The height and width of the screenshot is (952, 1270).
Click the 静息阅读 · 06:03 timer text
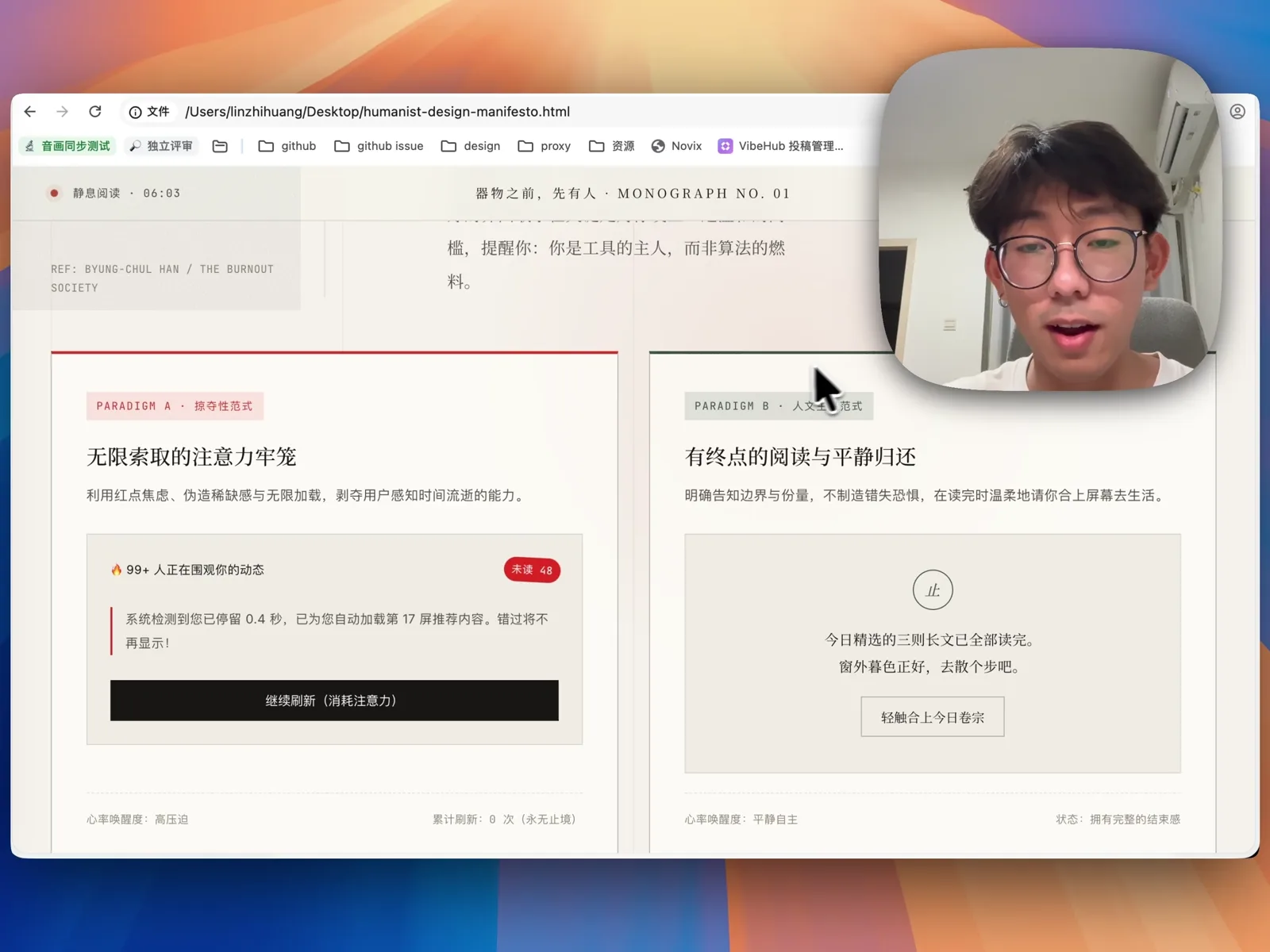(127, 193)
